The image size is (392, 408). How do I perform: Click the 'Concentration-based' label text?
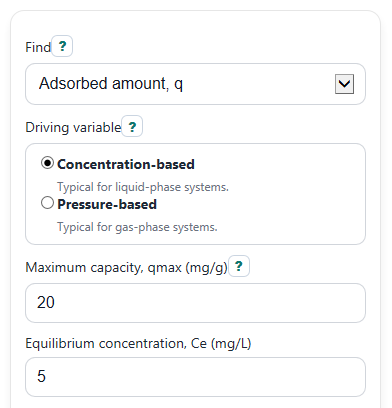click(x=126, y=164)
